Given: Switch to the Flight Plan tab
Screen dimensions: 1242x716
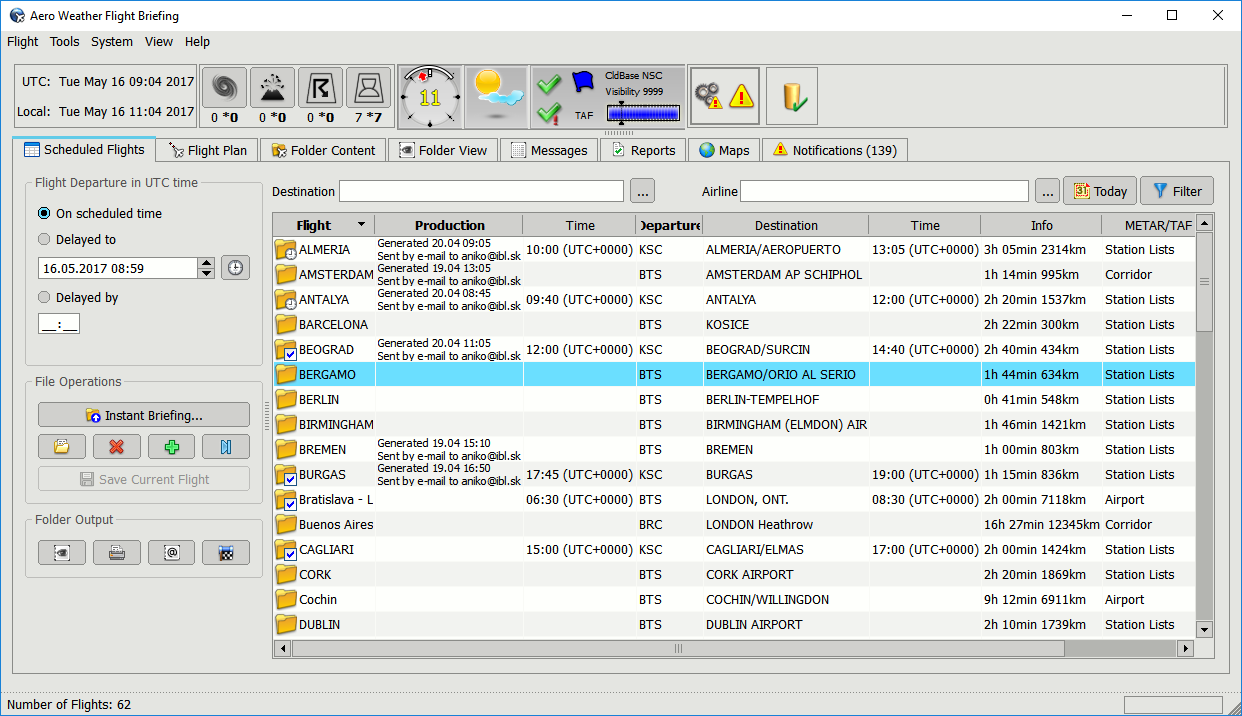Looking at the screenshot, I should point(208,151).
